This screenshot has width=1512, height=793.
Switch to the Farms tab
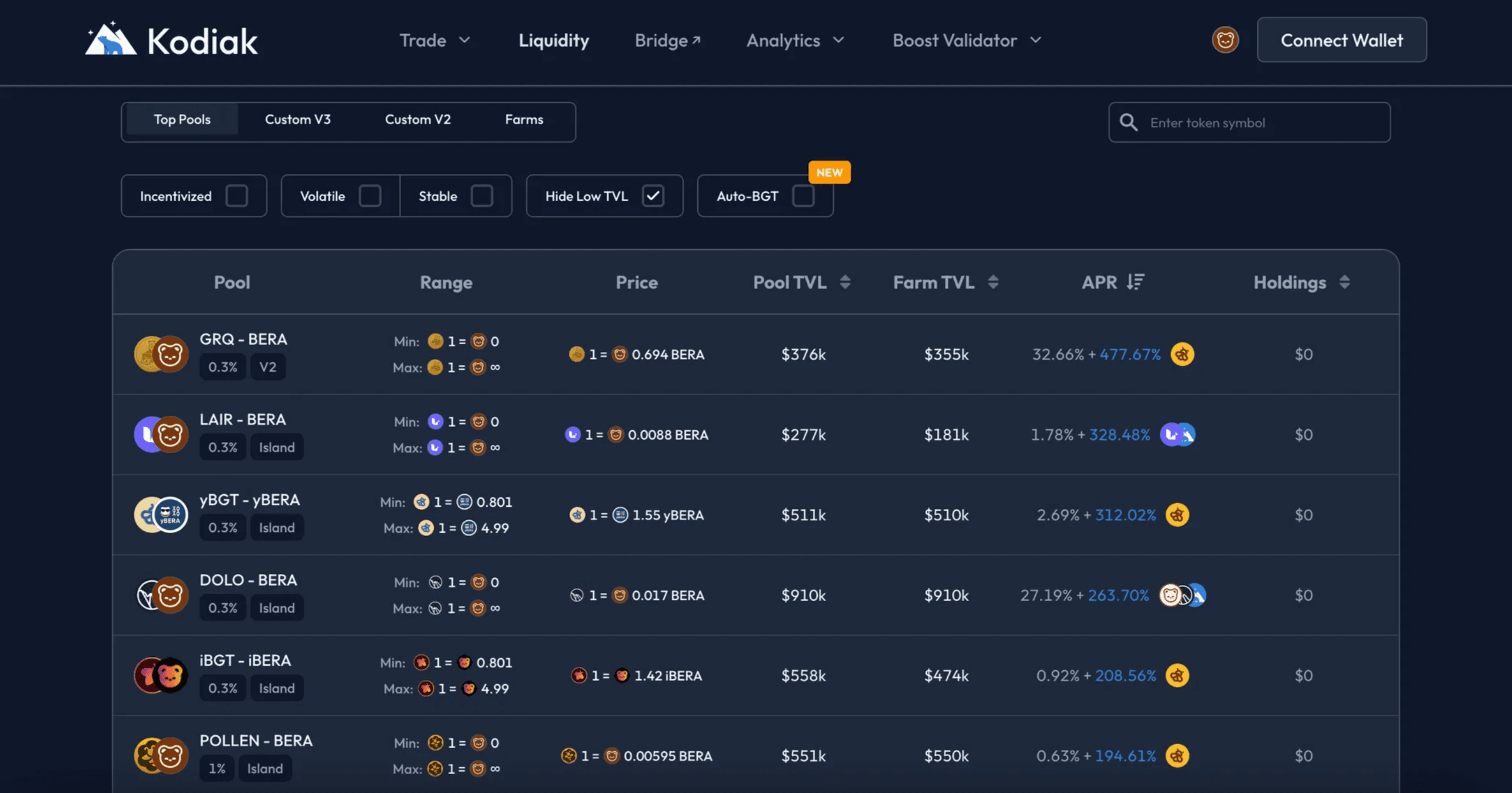point(524,120)
